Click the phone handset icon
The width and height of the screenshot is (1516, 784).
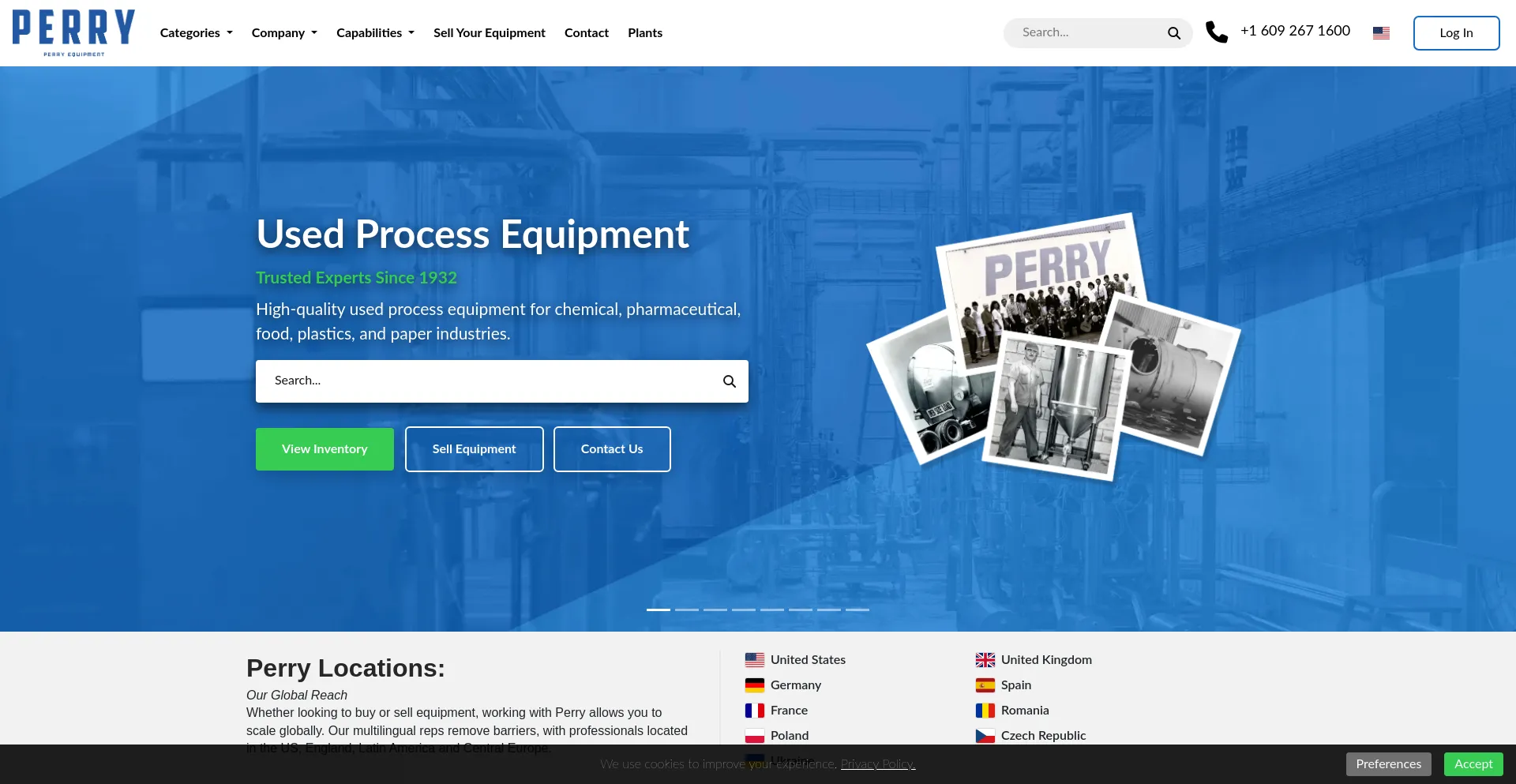click(x=1217, y=32)
